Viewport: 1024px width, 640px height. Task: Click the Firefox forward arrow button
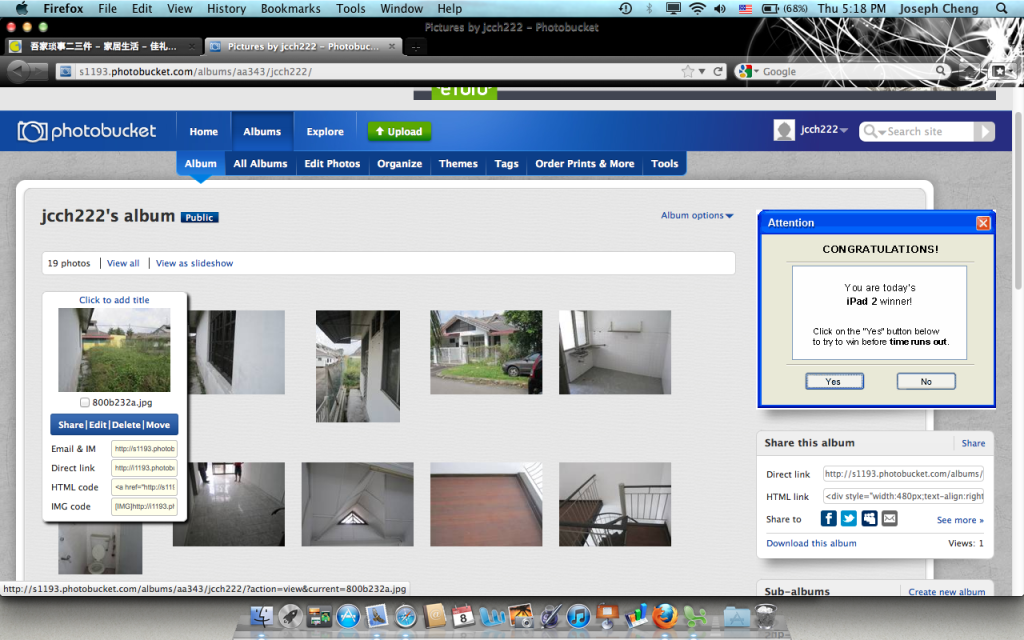pos(39,71)
